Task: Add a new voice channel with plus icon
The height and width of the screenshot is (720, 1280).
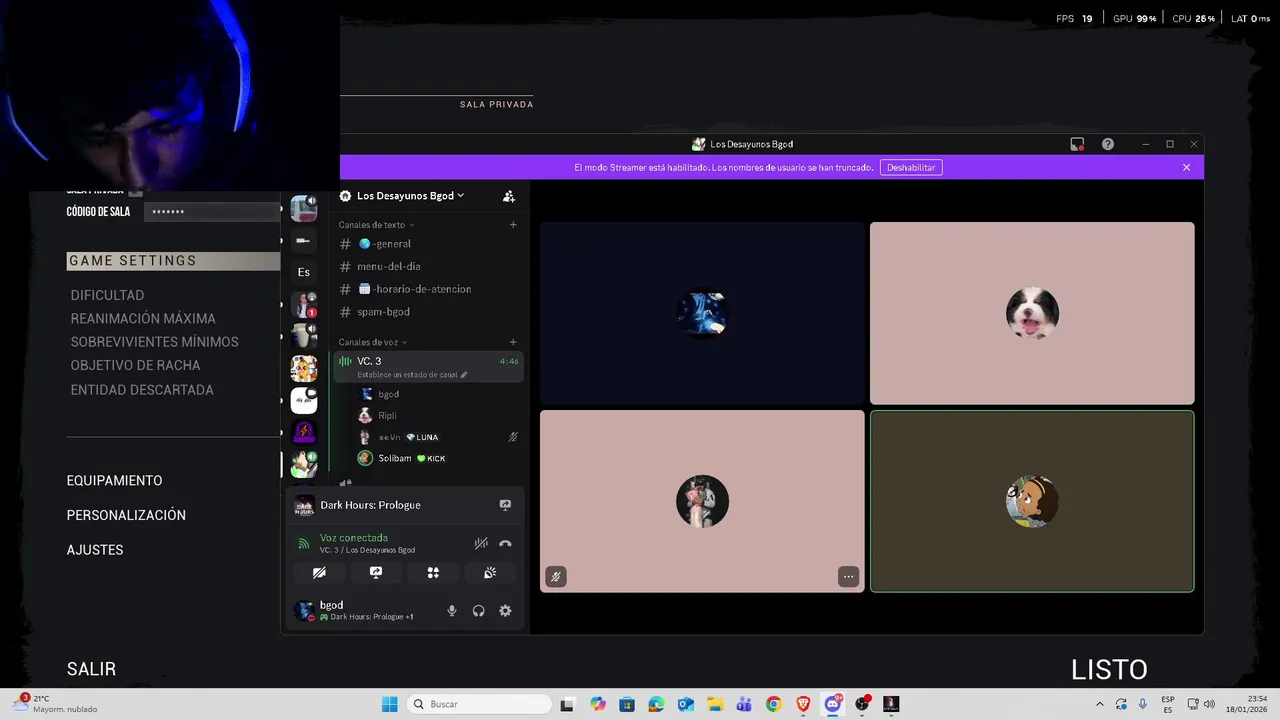Action: point(513,342)
